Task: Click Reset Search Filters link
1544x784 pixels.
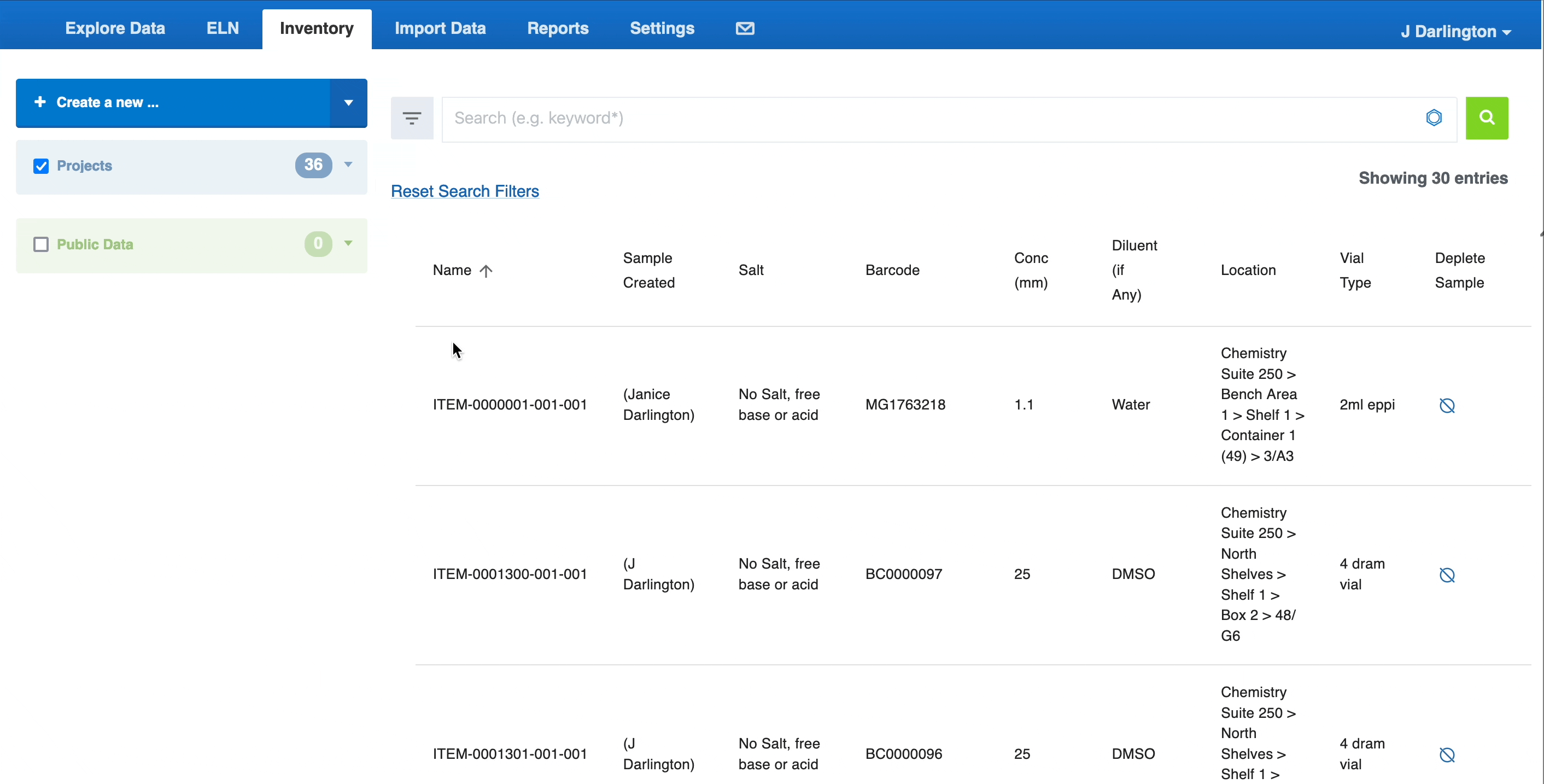Action: coord(465,191)
